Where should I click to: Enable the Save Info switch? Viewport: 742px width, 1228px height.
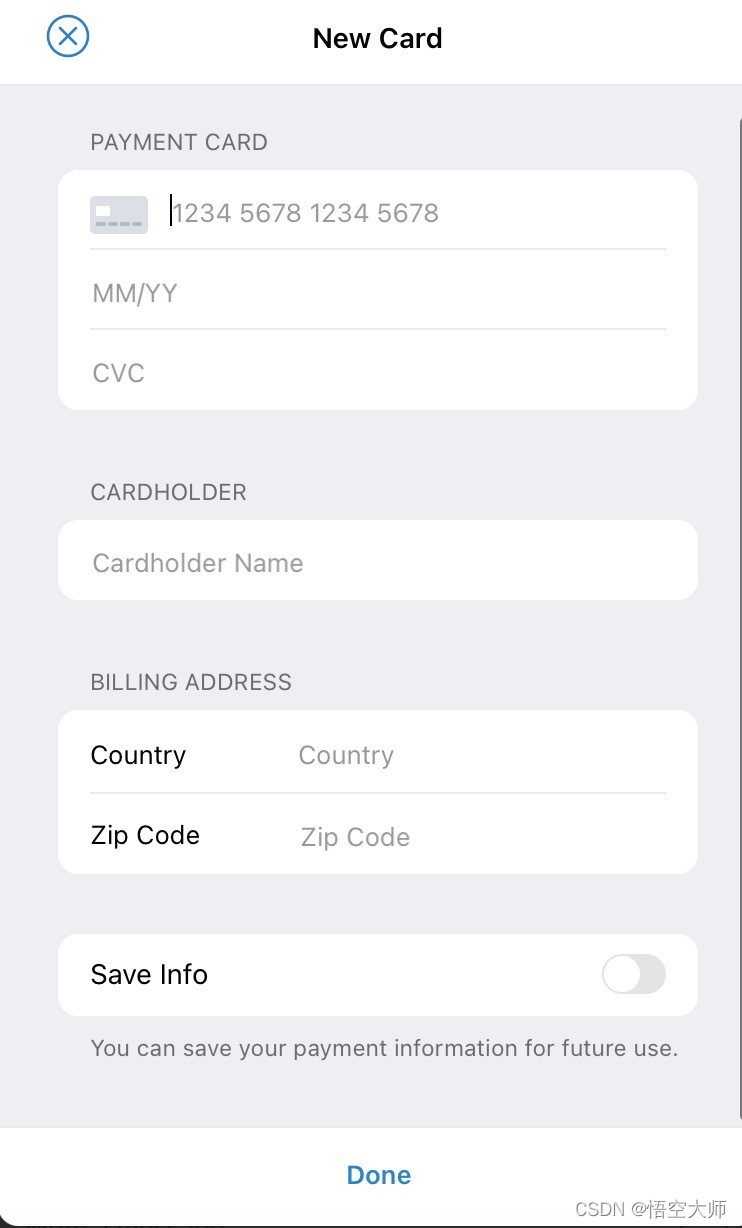634,974
